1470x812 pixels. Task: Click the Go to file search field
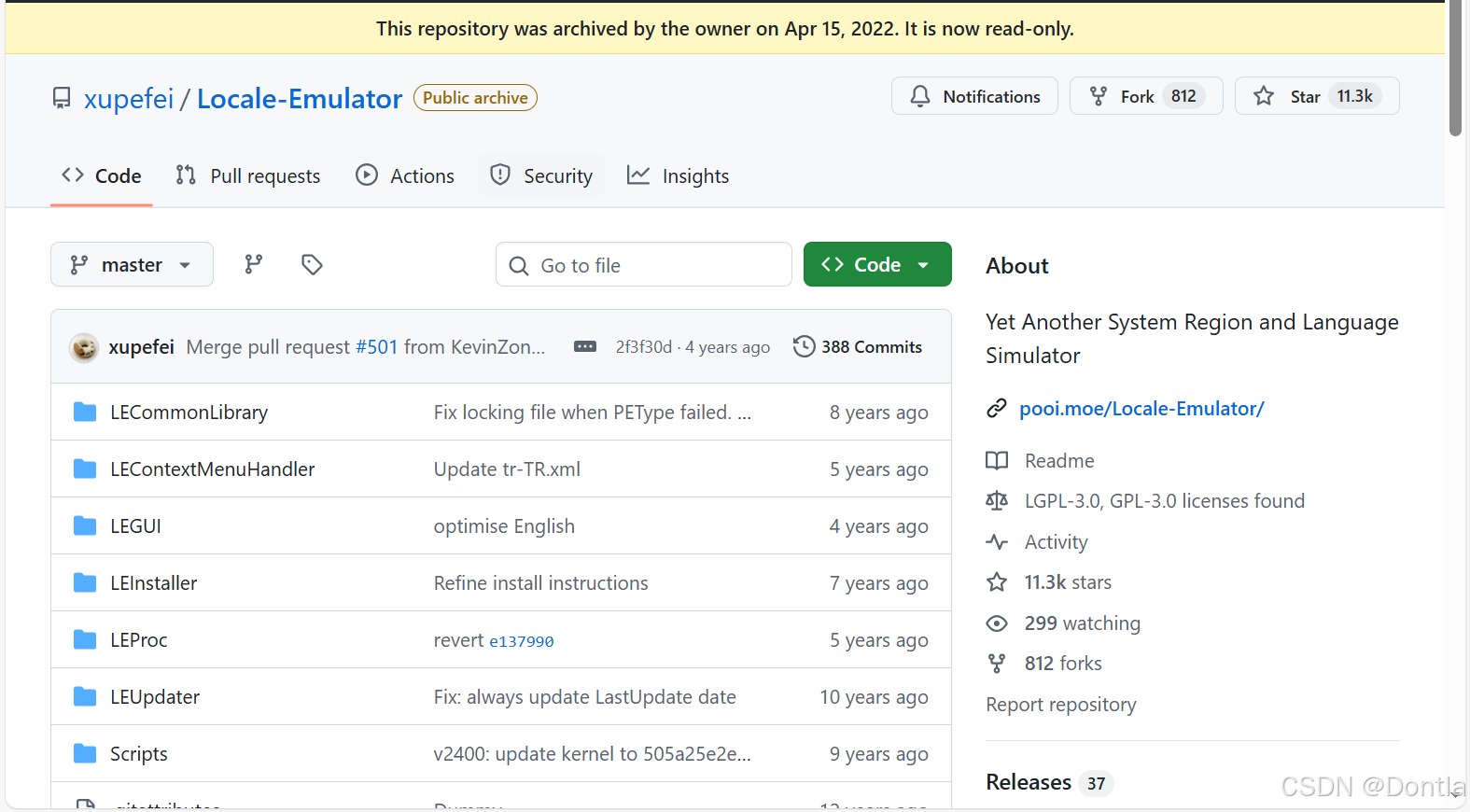point(644,264)
